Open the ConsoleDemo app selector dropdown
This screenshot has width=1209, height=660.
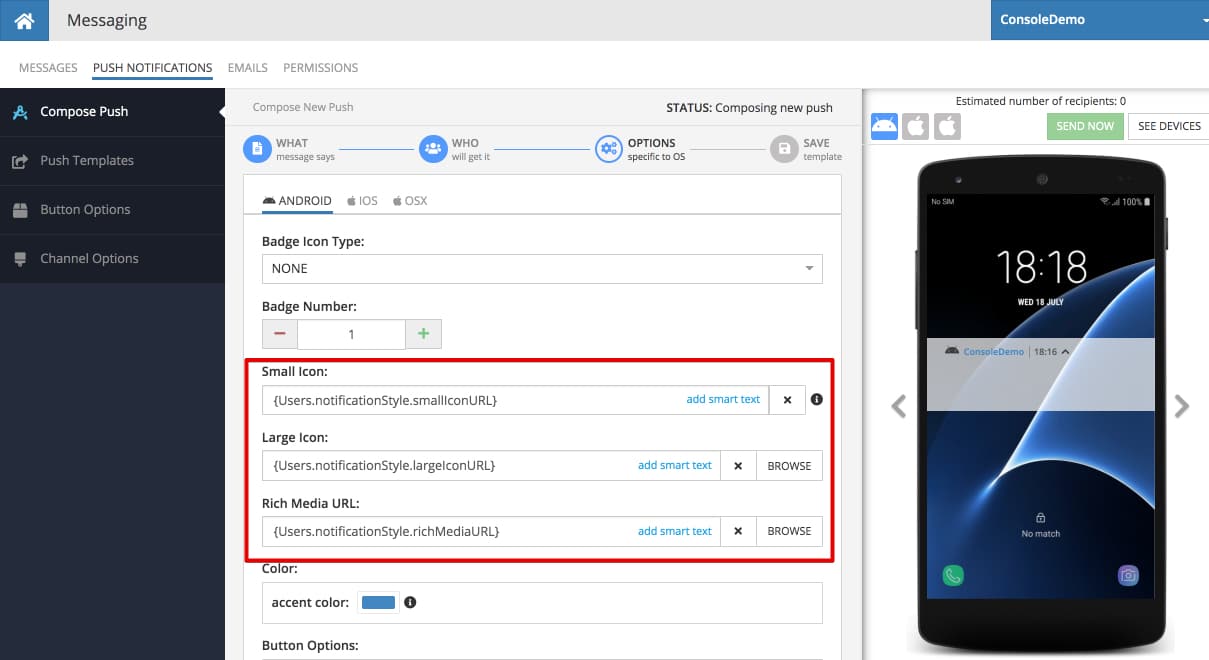[x=1100, y=20]
